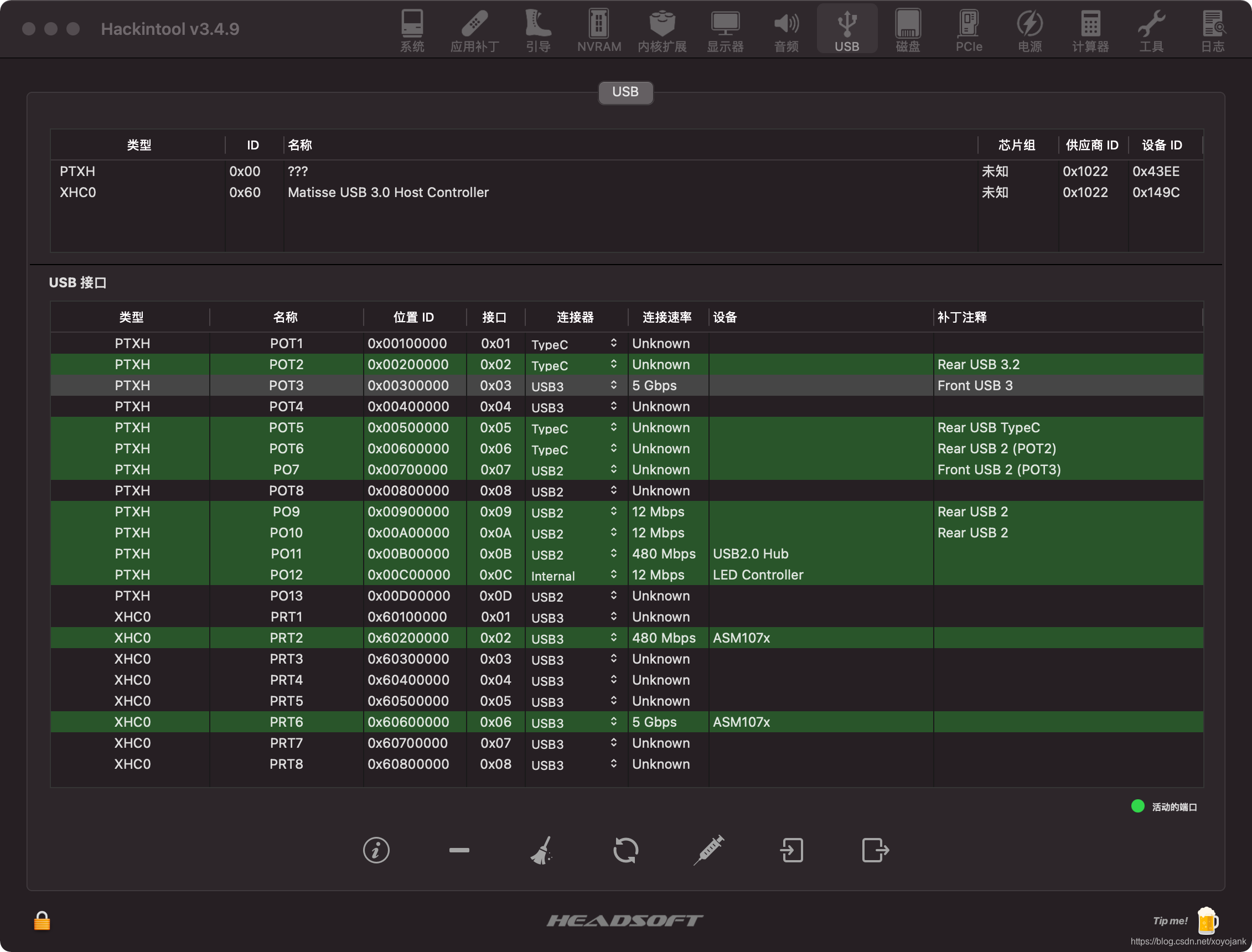Screen dimensions: 1252x952
Task: Open the 日志 logs section
Action: (1213, 30)
